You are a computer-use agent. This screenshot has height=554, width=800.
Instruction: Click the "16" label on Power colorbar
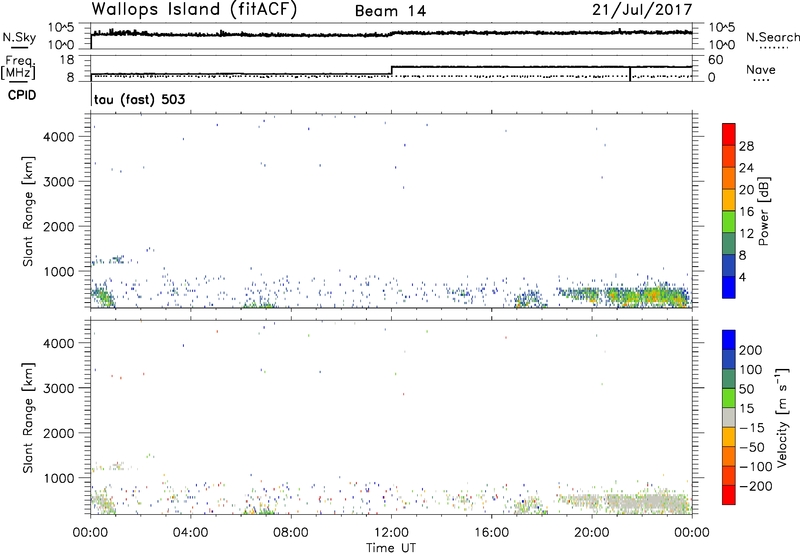pos(746,212)
